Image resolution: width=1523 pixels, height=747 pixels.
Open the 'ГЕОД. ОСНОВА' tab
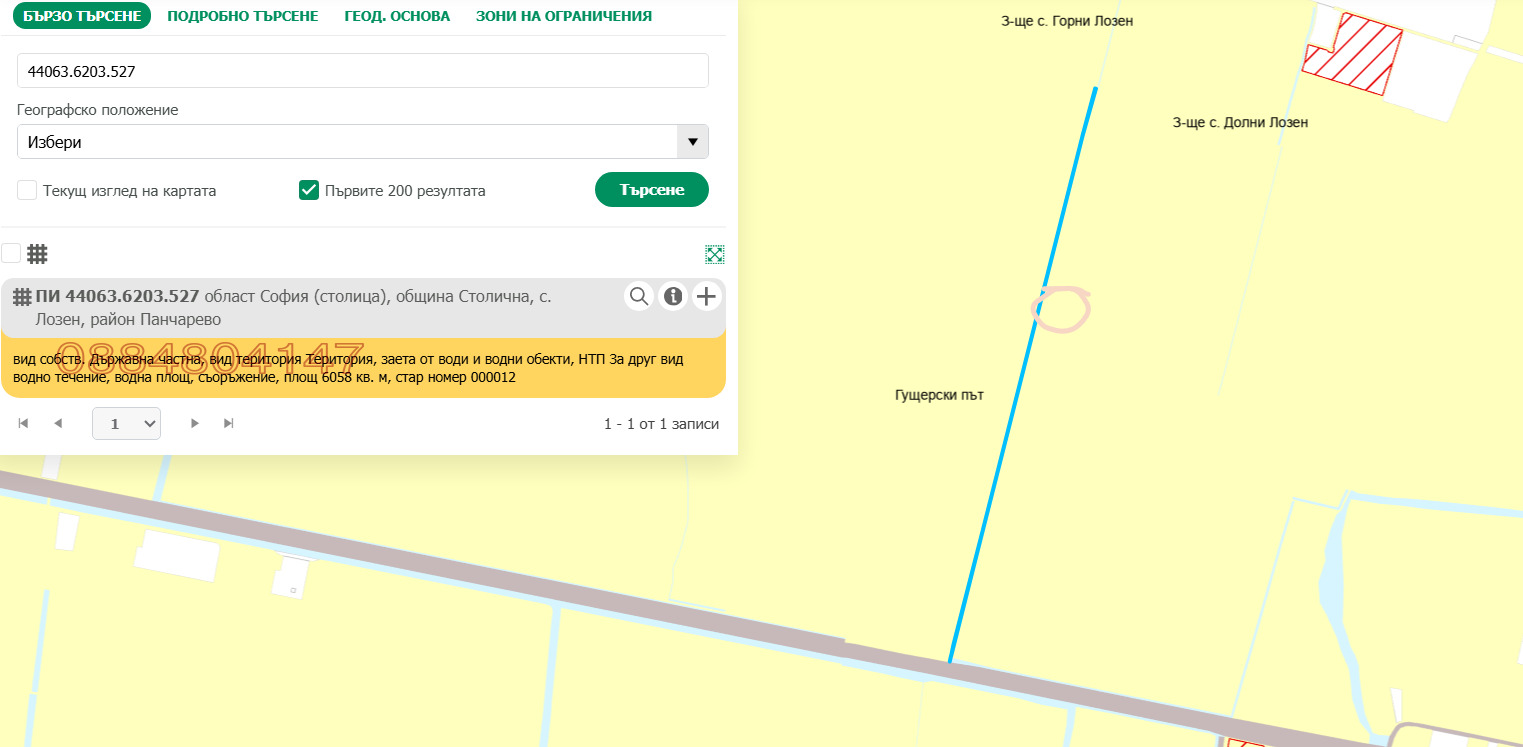click(397, 16)
